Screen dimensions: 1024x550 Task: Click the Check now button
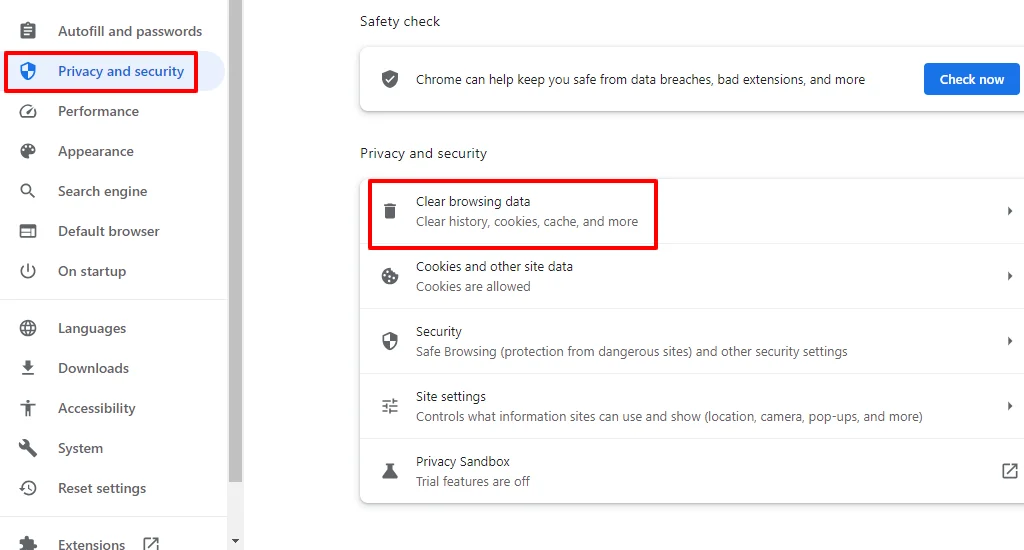(x=971, y=79)
